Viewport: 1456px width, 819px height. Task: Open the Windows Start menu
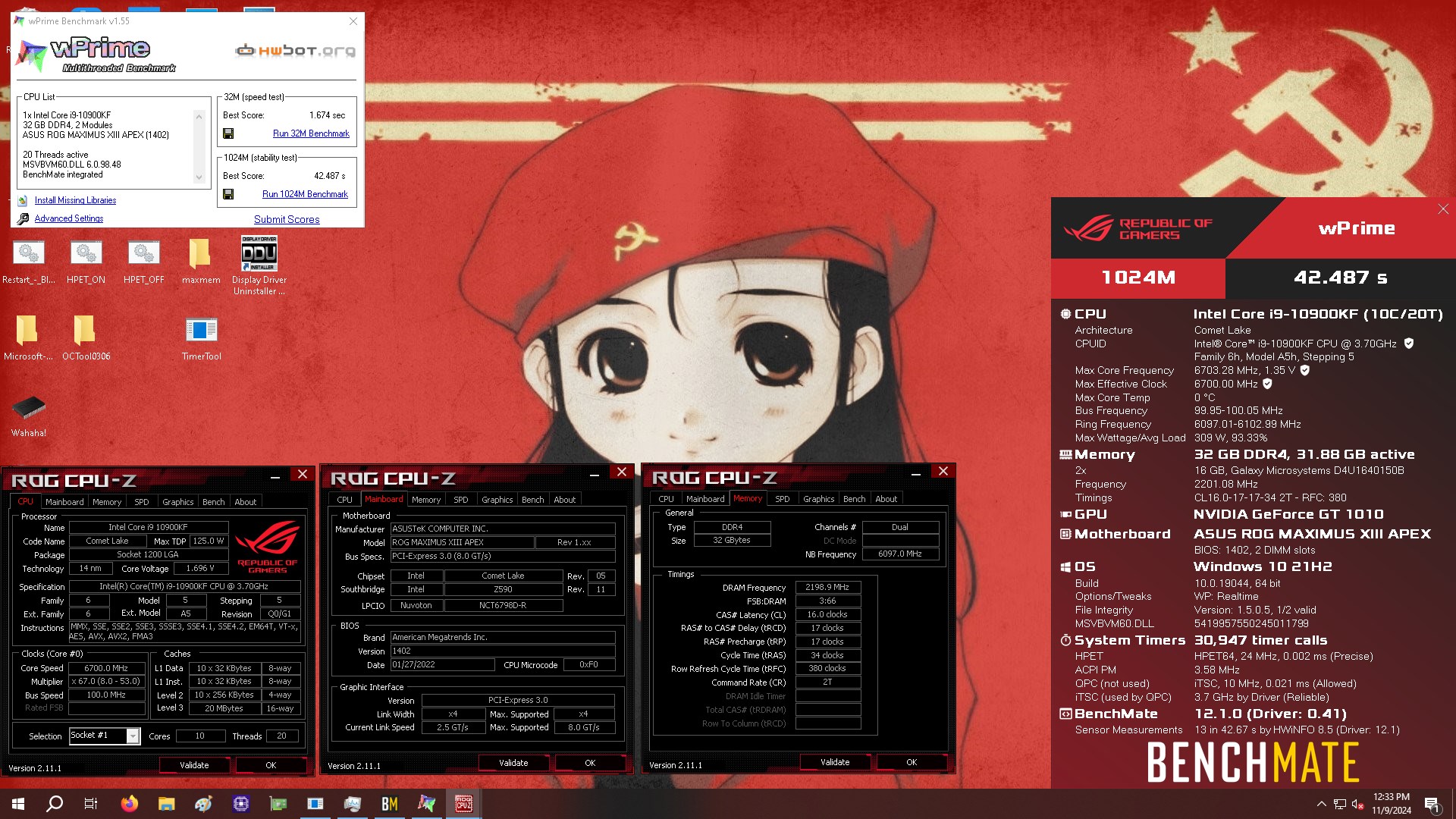point(18,804)
